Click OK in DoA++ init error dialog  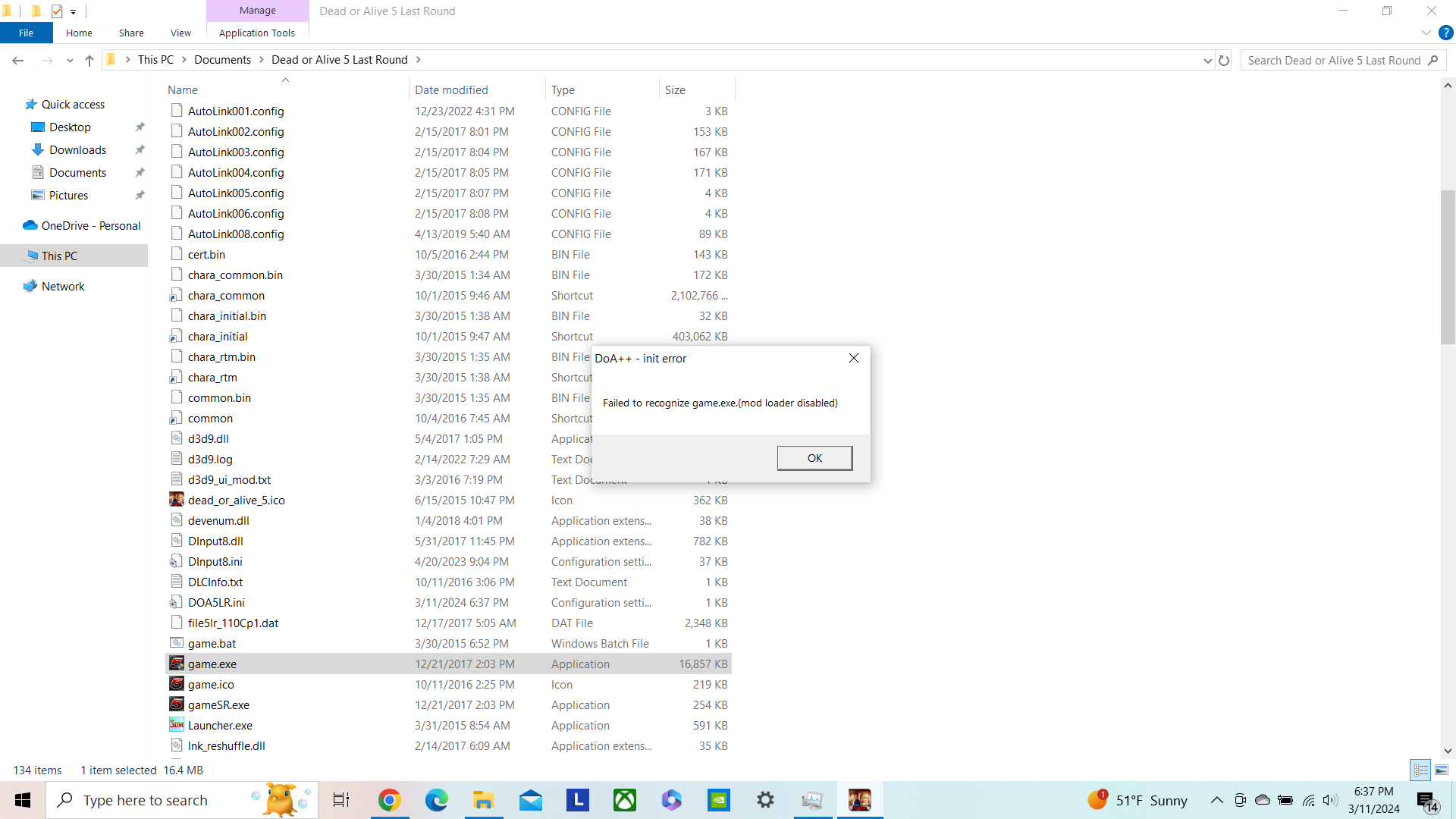pos(814,458)
